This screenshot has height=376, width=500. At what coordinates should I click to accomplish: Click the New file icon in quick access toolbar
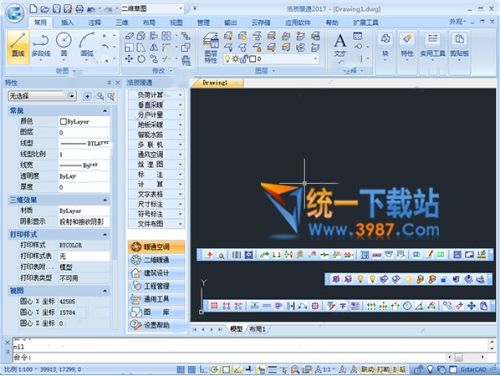(33, 9)
